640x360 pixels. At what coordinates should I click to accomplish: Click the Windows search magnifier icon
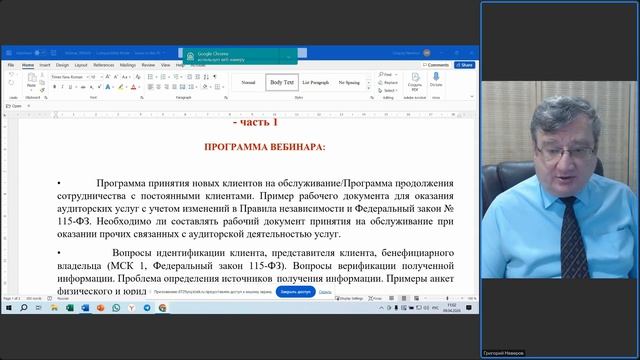(24, 308)
